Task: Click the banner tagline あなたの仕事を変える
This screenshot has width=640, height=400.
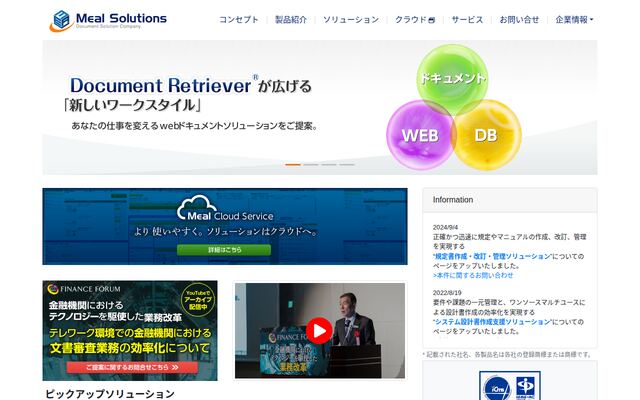Action: tap(195, 126)
